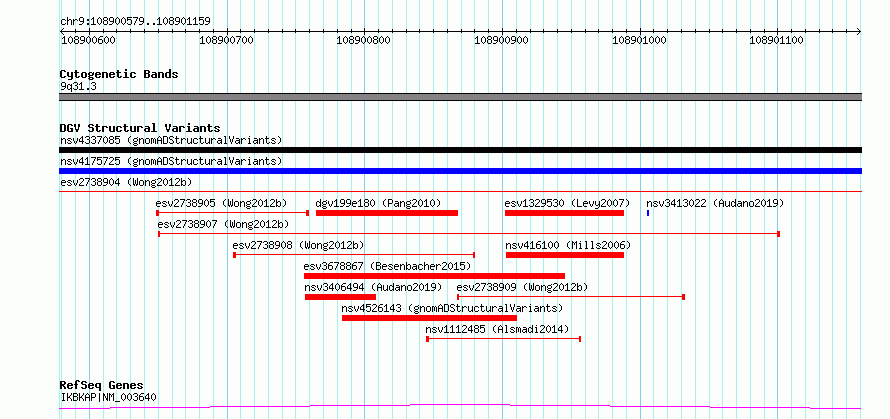Click the esv2738909 (Wong2012b) label

(522, 287)
